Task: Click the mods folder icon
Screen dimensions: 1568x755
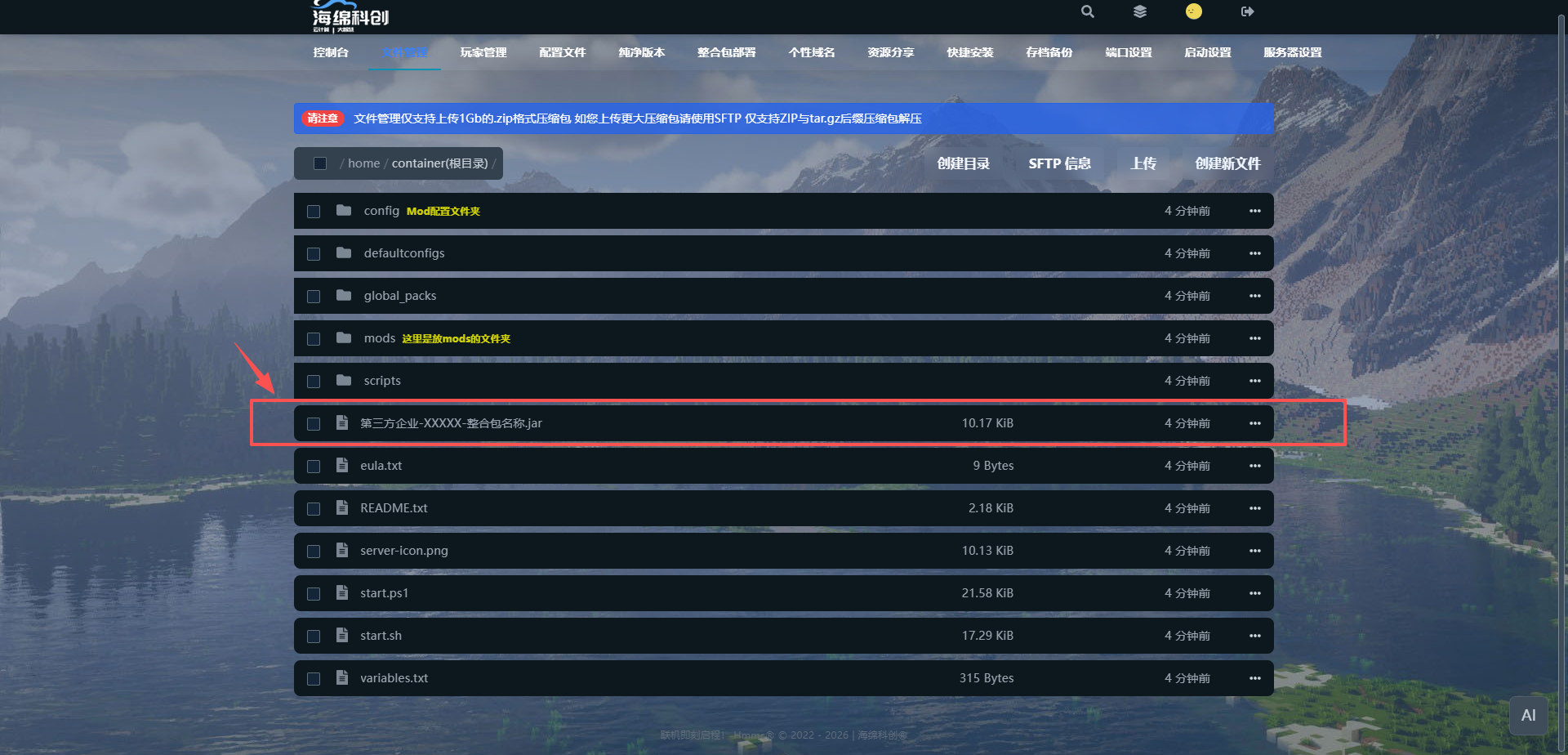Action: (x=344, y=338)
